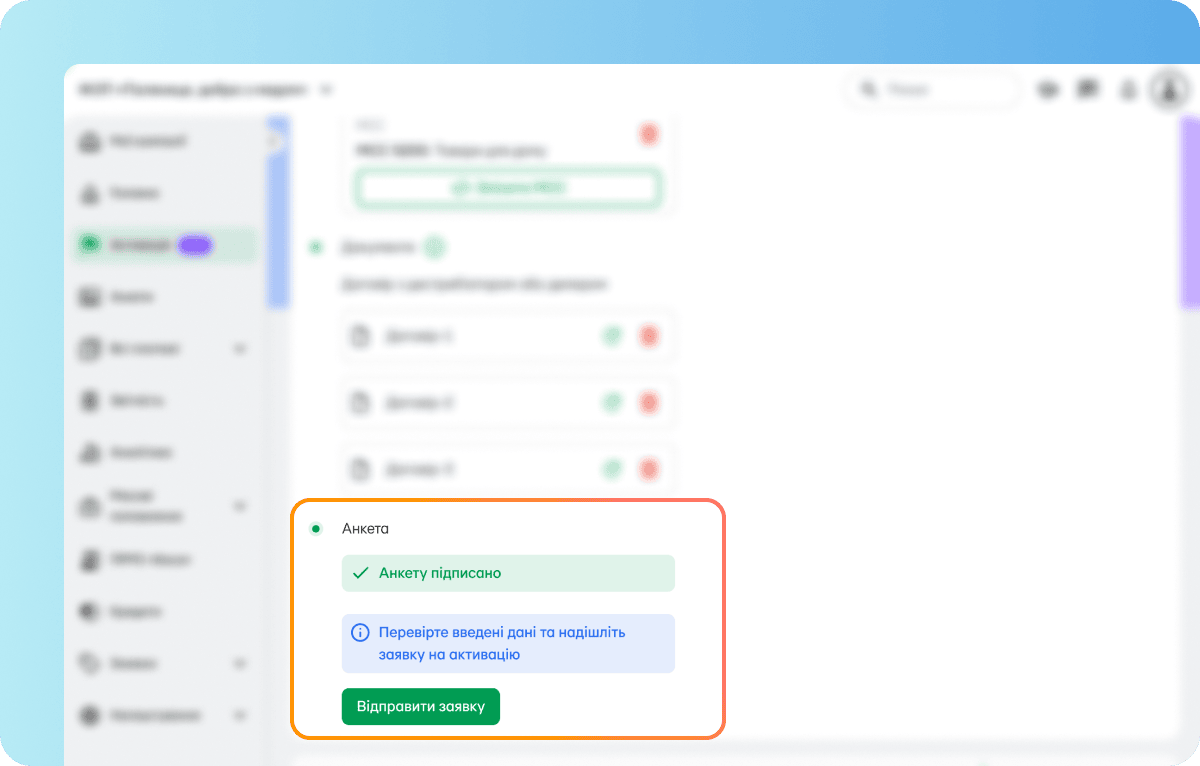Click green icon on second contract row
This screenshot has width=1200, height=766.
click(x=612, y=403)
